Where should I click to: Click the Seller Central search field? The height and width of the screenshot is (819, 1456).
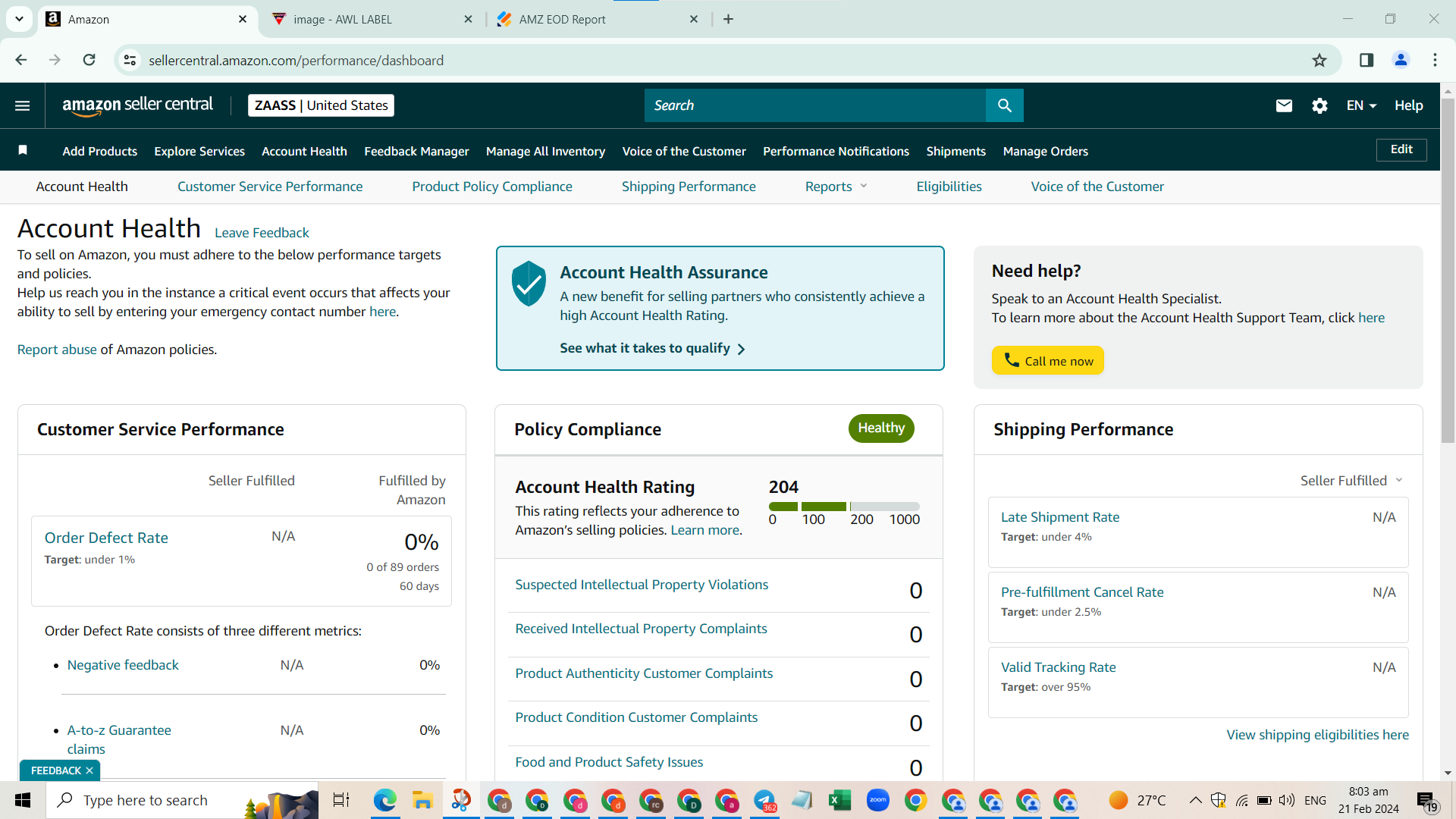815,105
